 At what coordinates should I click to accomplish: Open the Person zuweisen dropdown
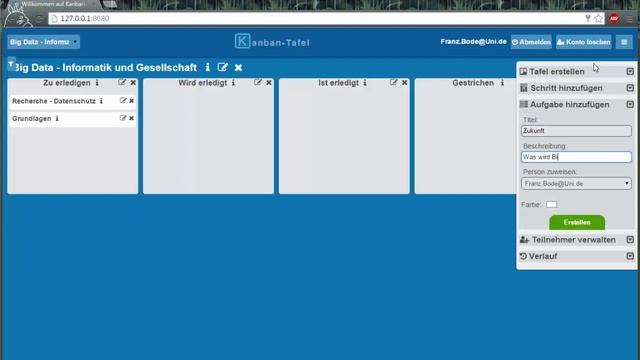tap(576, 184)
